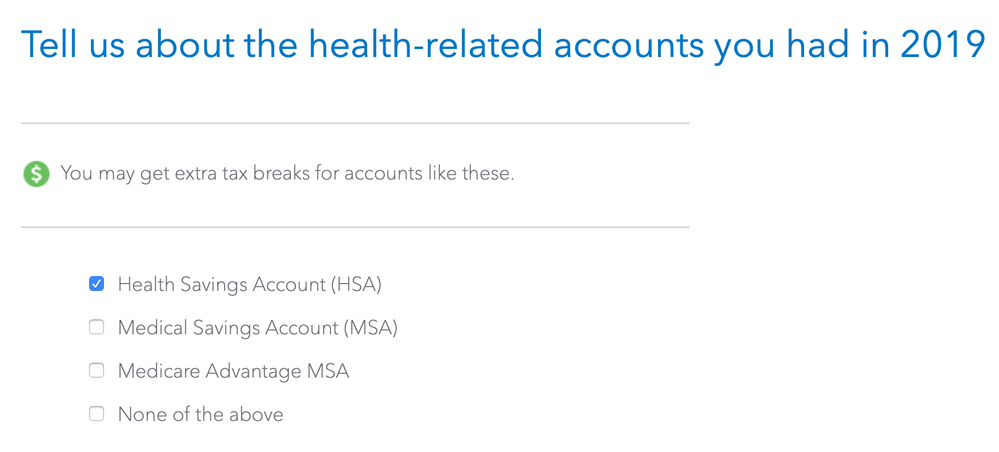Click the Health Savings Account (HSA) label
This screenshot has height=452, width=999.
click(x=250, y=284)
